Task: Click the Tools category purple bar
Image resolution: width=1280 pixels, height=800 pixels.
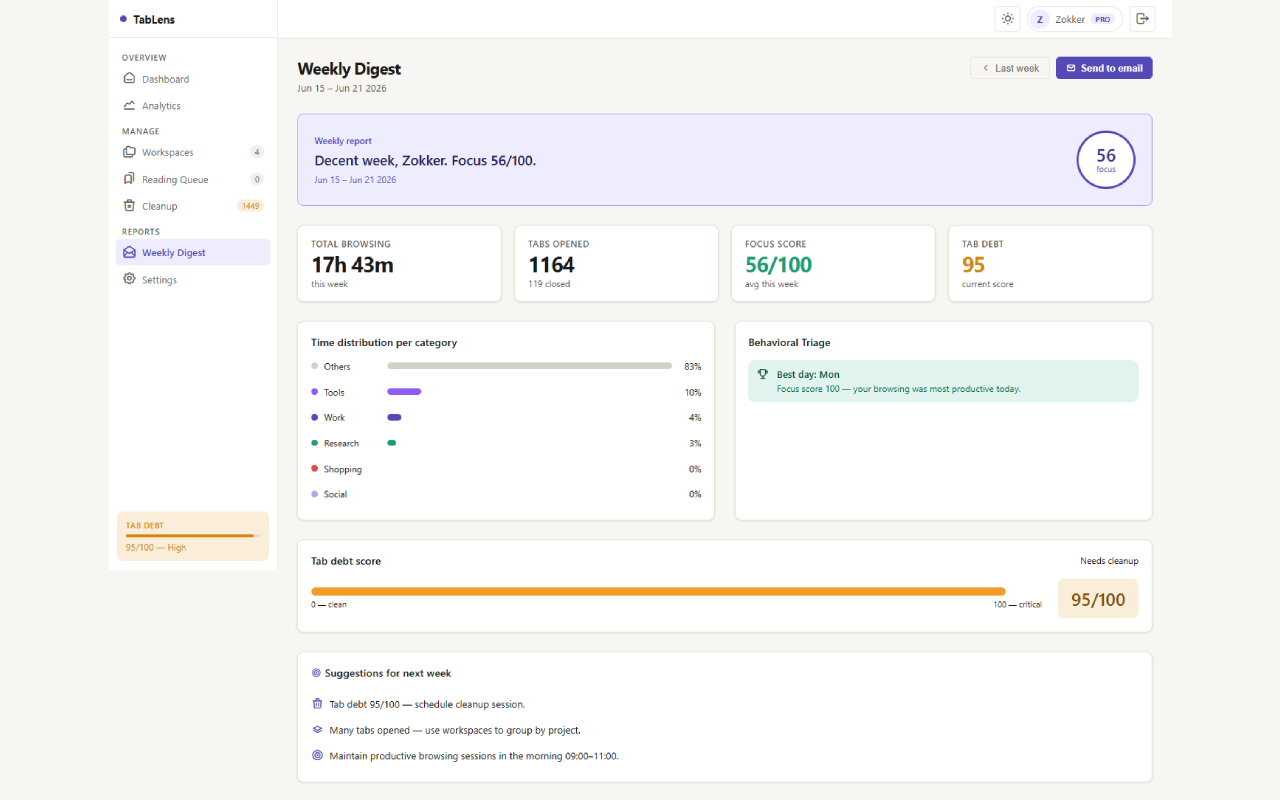Action: click(x=404, y=392)
